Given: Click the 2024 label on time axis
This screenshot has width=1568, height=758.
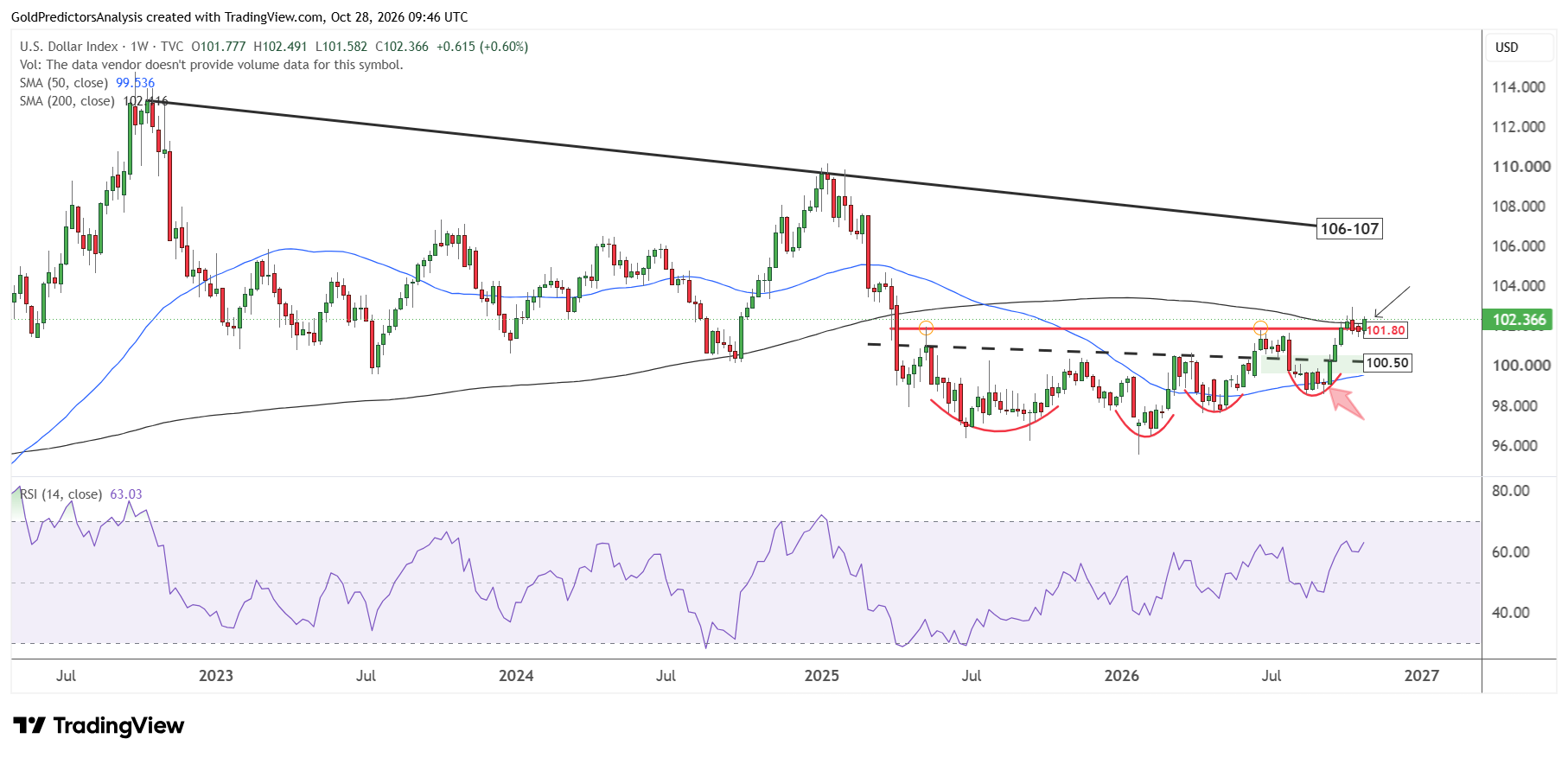Looking at the screenshot, I should coord(516,676).
